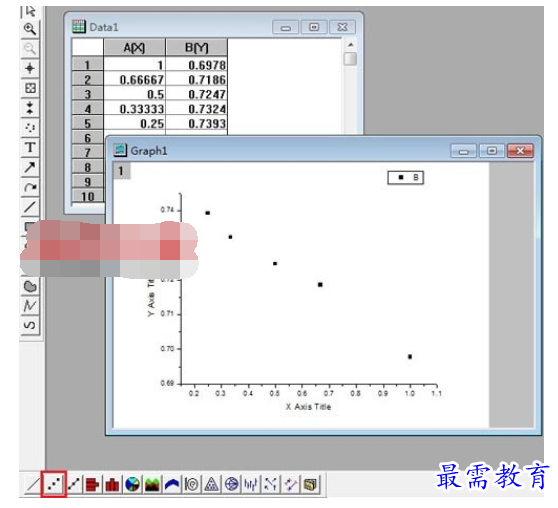Click cell with value 0.7247

[196, 94]
